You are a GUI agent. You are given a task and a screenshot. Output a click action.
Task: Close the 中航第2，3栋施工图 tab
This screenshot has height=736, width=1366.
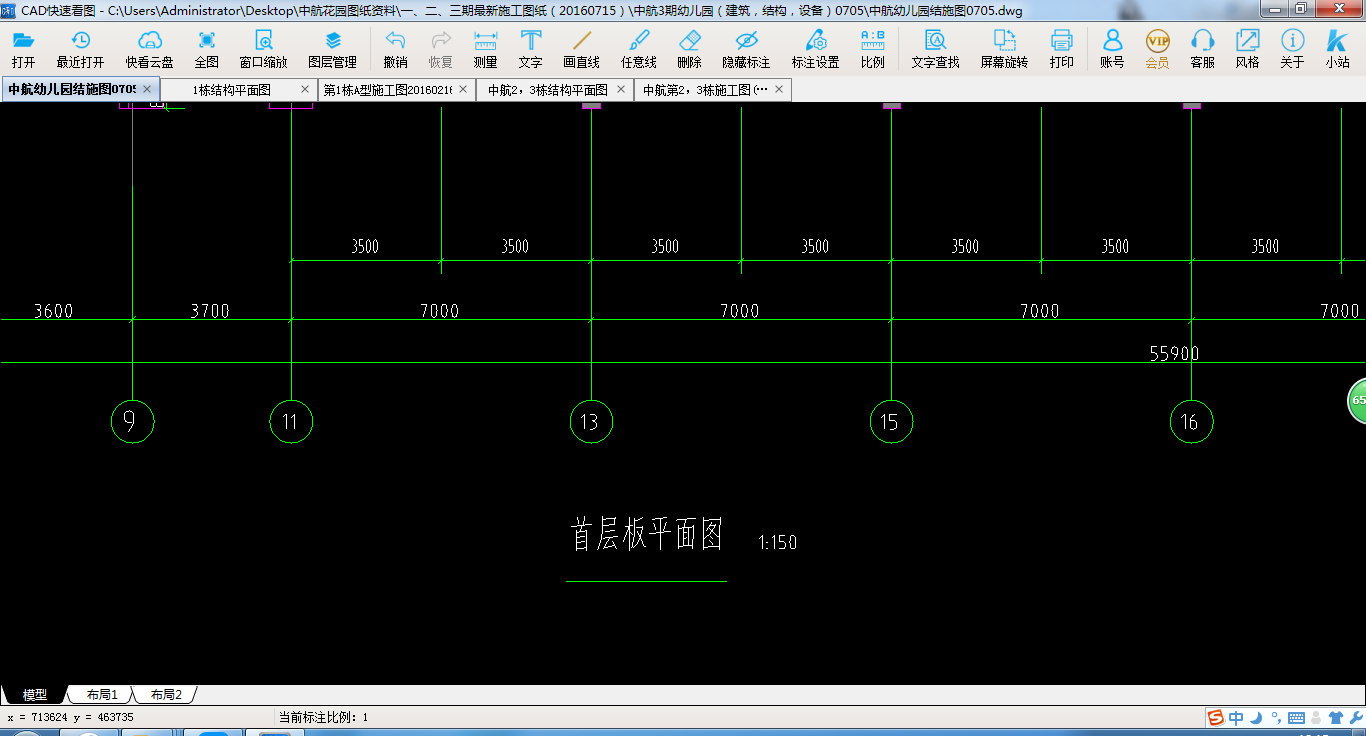pos(779,89)
